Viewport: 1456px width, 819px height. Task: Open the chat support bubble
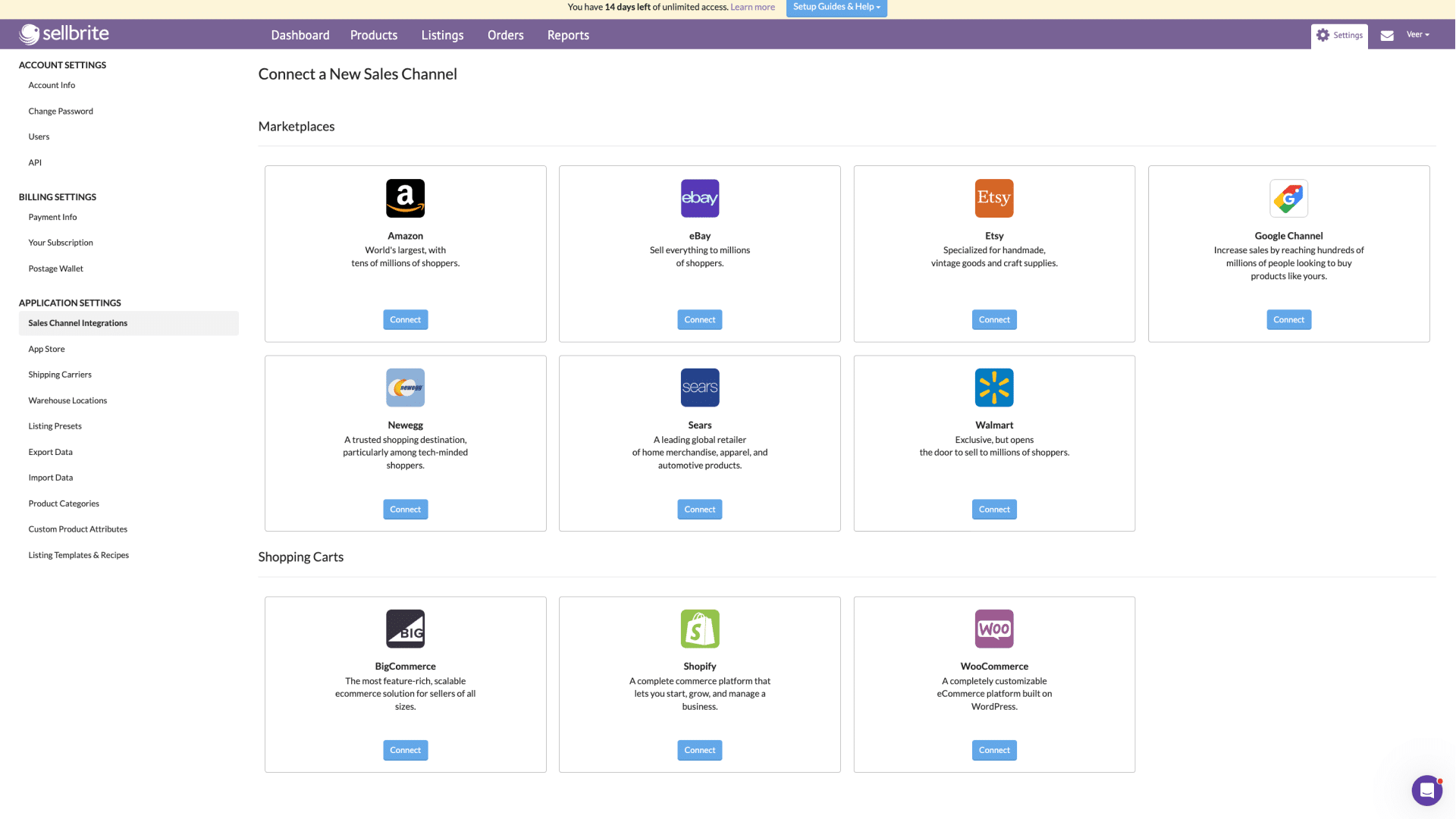(1426, 790)
